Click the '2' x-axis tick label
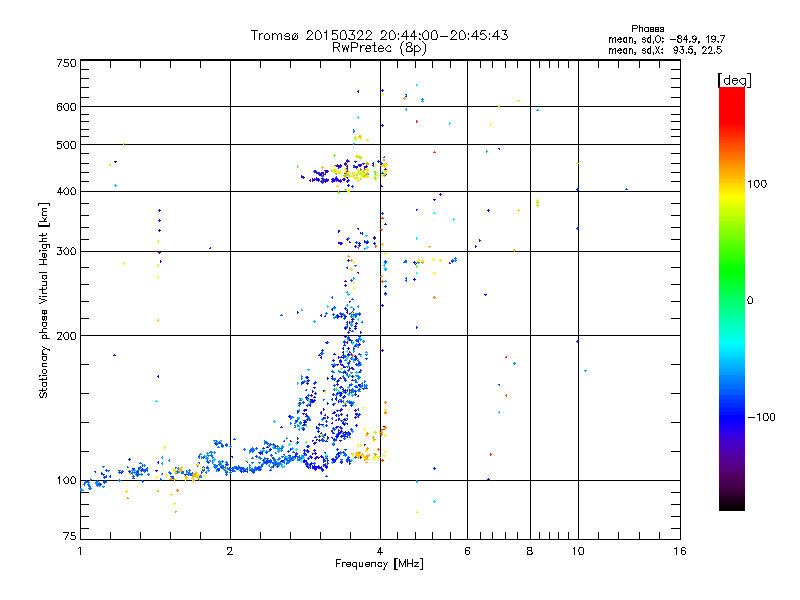 [230, 551]
